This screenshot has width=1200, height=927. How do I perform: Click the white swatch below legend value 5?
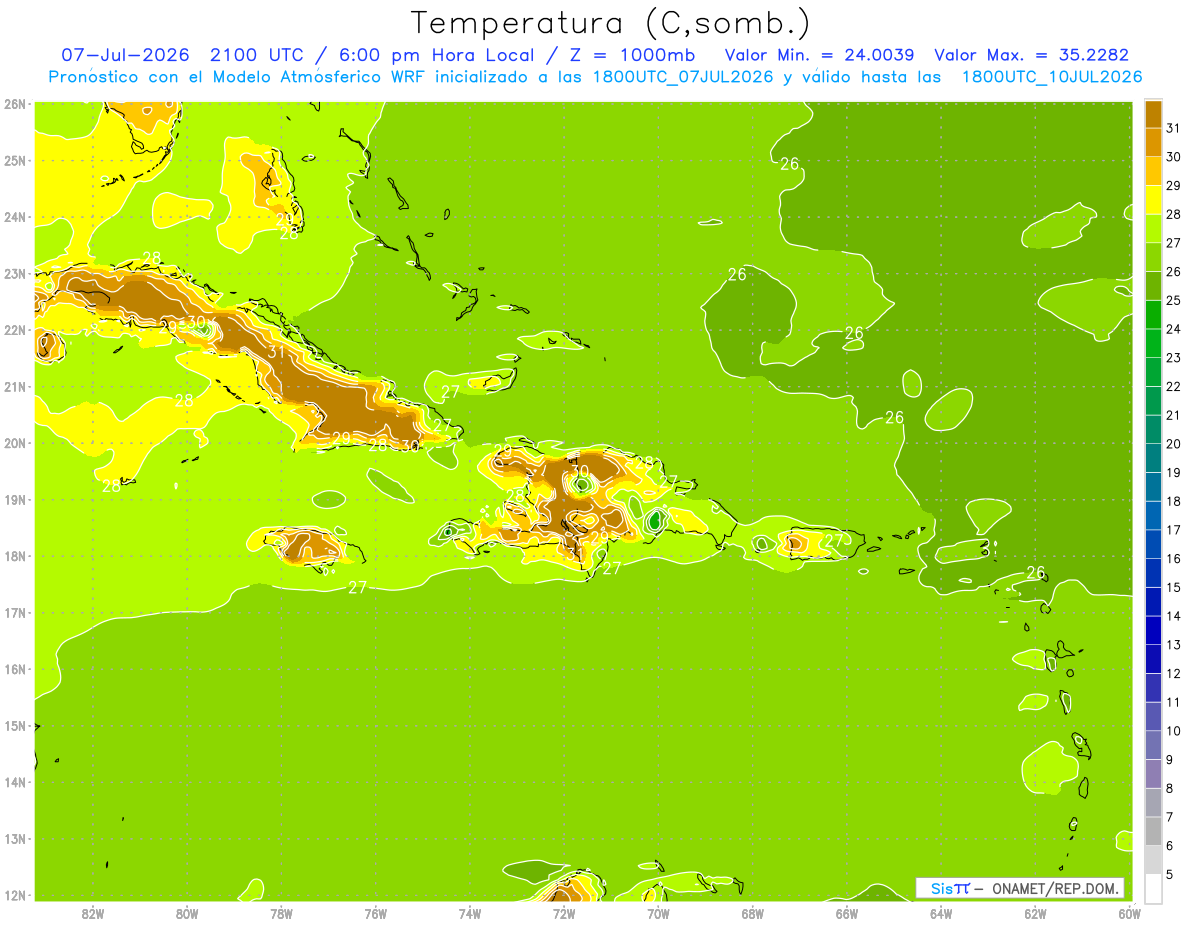tap(1153, 888)
